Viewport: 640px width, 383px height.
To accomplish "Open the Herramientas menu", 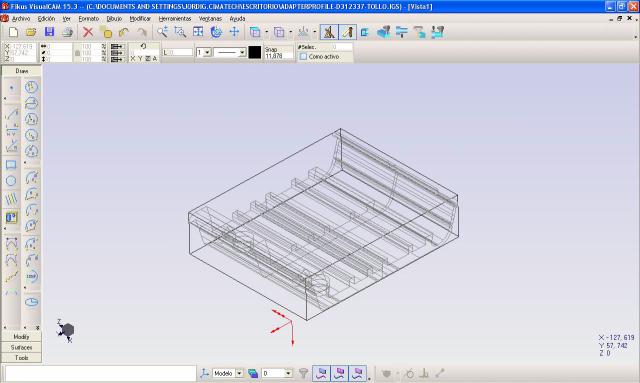I will pyautogui.click(x=175, y=19).
